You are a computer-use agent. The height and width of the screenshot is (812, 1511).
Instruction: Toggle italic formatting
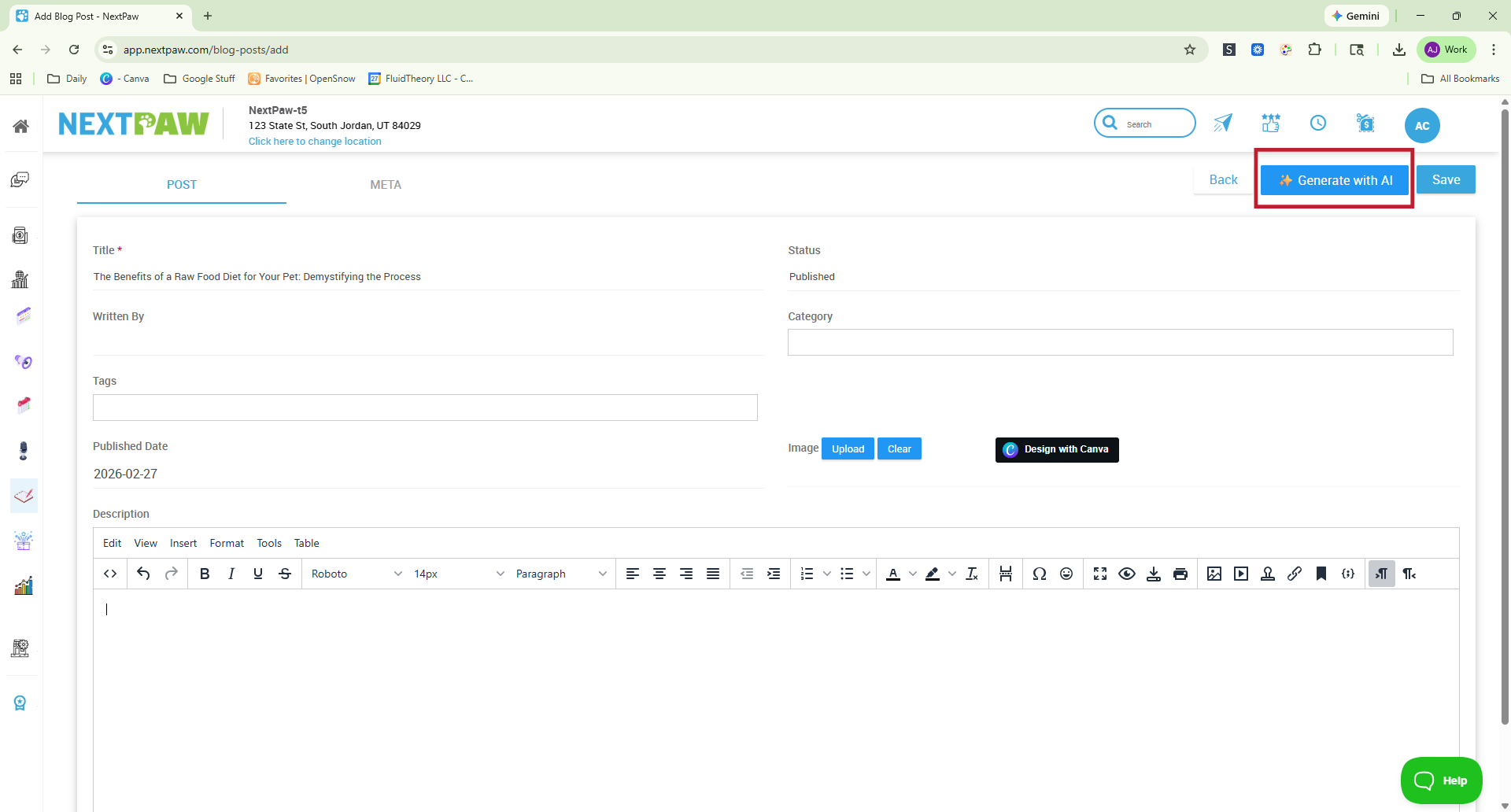(231, 574)
